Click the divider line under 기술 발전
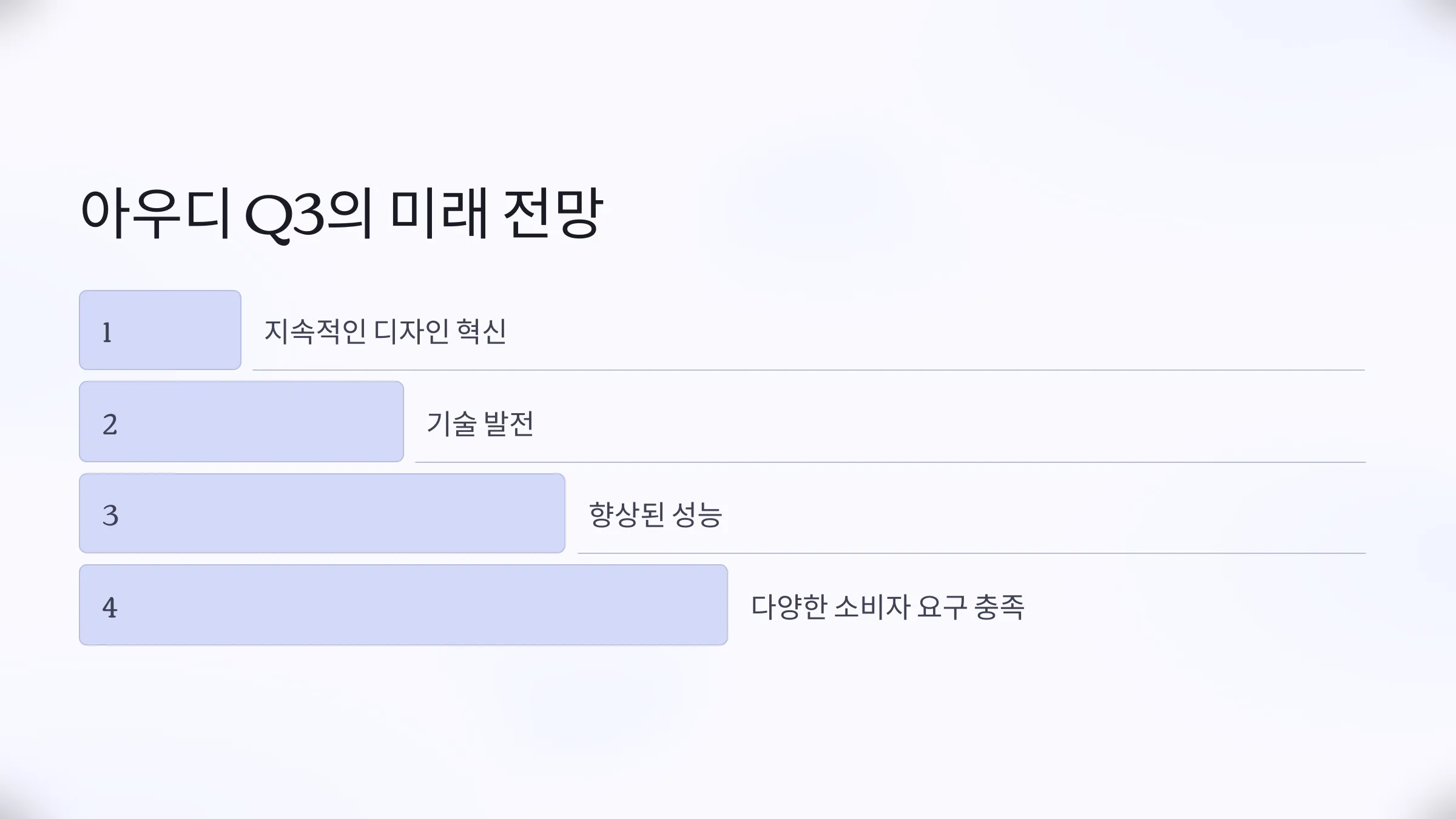Viewport: 1456px width, 819px height. 890,462
